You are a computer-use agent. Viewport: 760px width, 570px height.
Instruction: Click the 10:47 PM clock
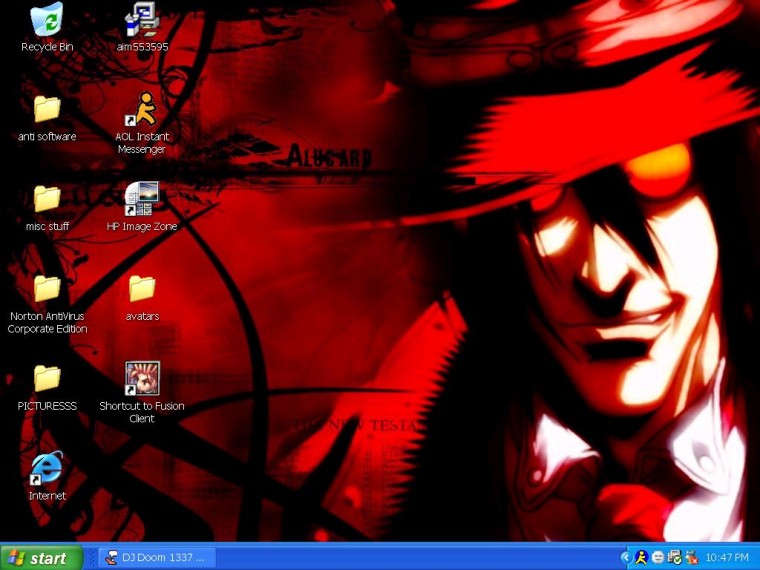(x=727, y=558)
